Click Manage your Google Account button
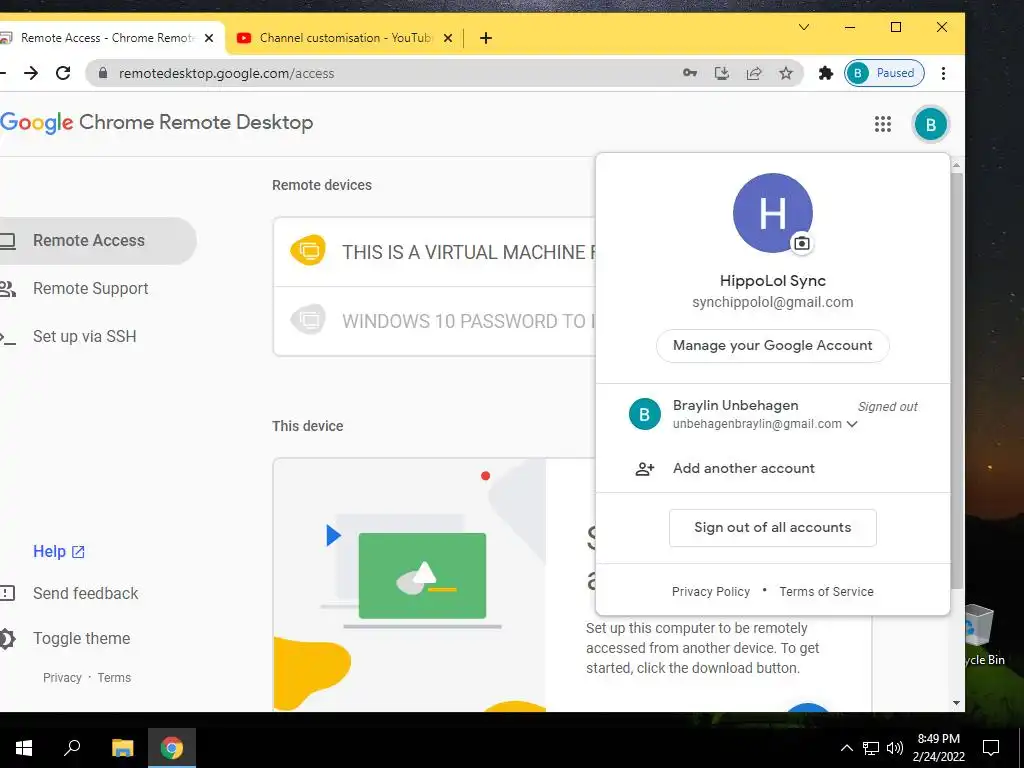 (x=773, y=345)
